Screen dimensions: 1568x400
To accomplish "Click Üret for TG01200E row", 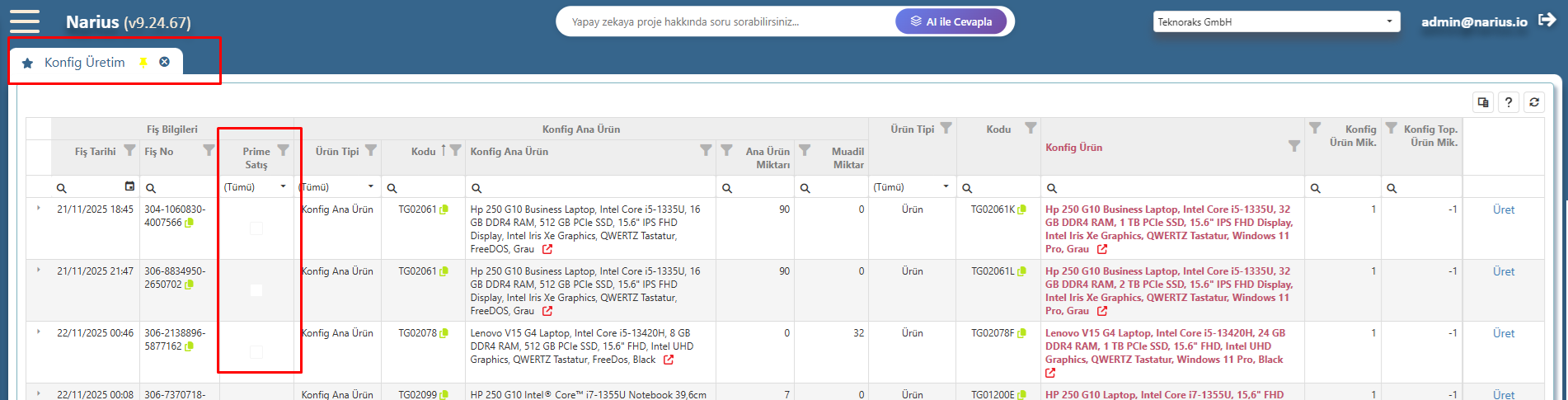I will [1504, 394].
